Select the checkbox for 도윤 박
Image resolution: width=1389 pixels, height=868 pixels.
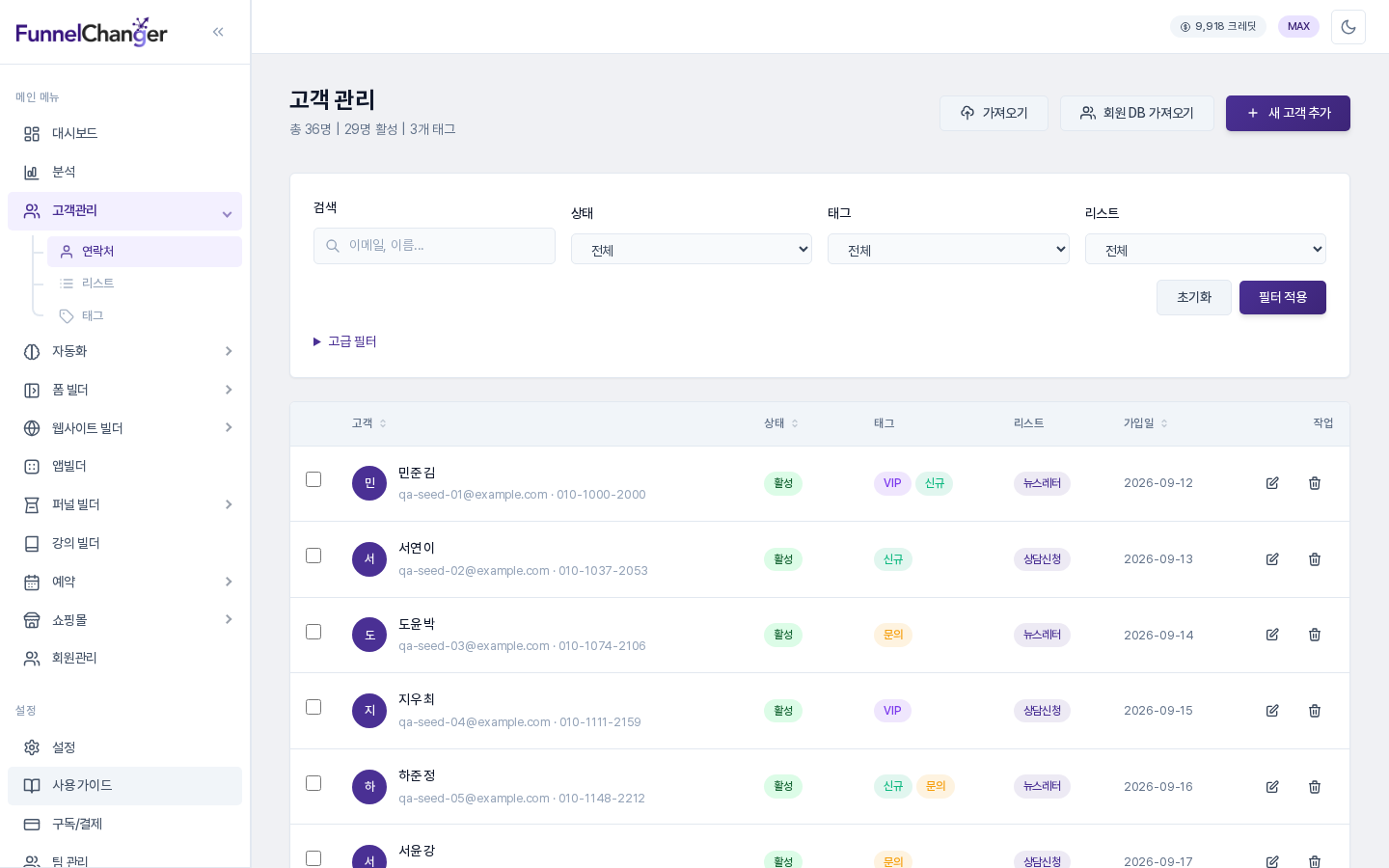tap(313, 632)
